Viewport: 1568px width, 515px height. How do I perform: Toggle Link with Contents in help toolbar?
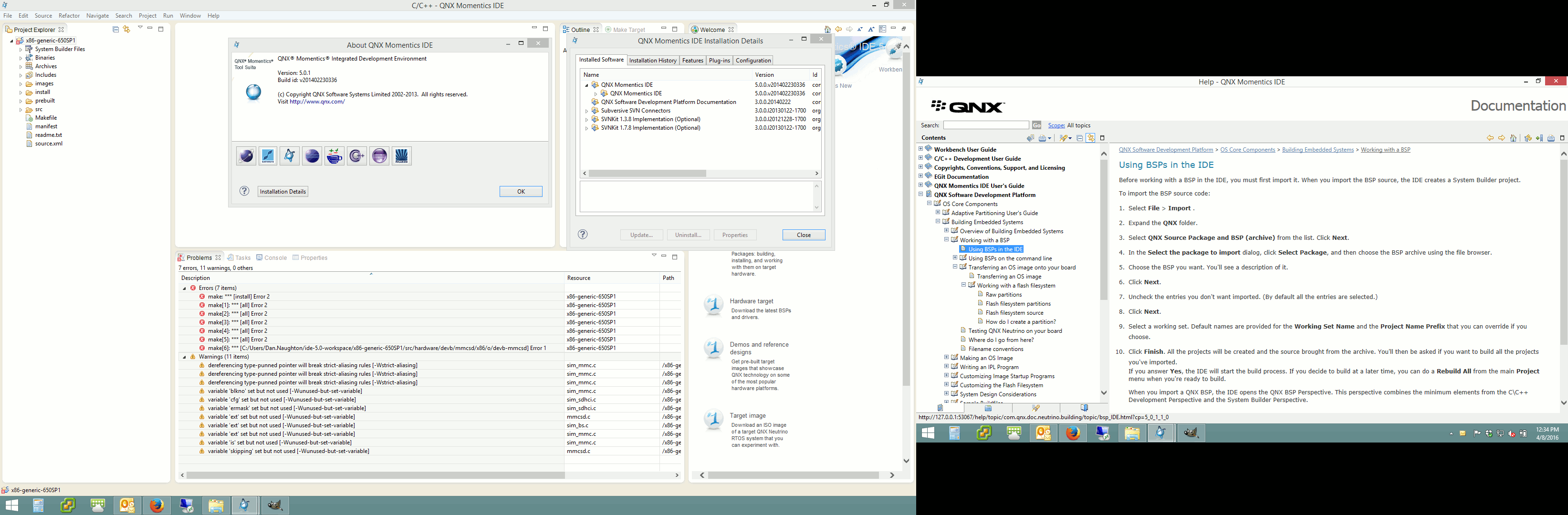(x=1091, y=138)
